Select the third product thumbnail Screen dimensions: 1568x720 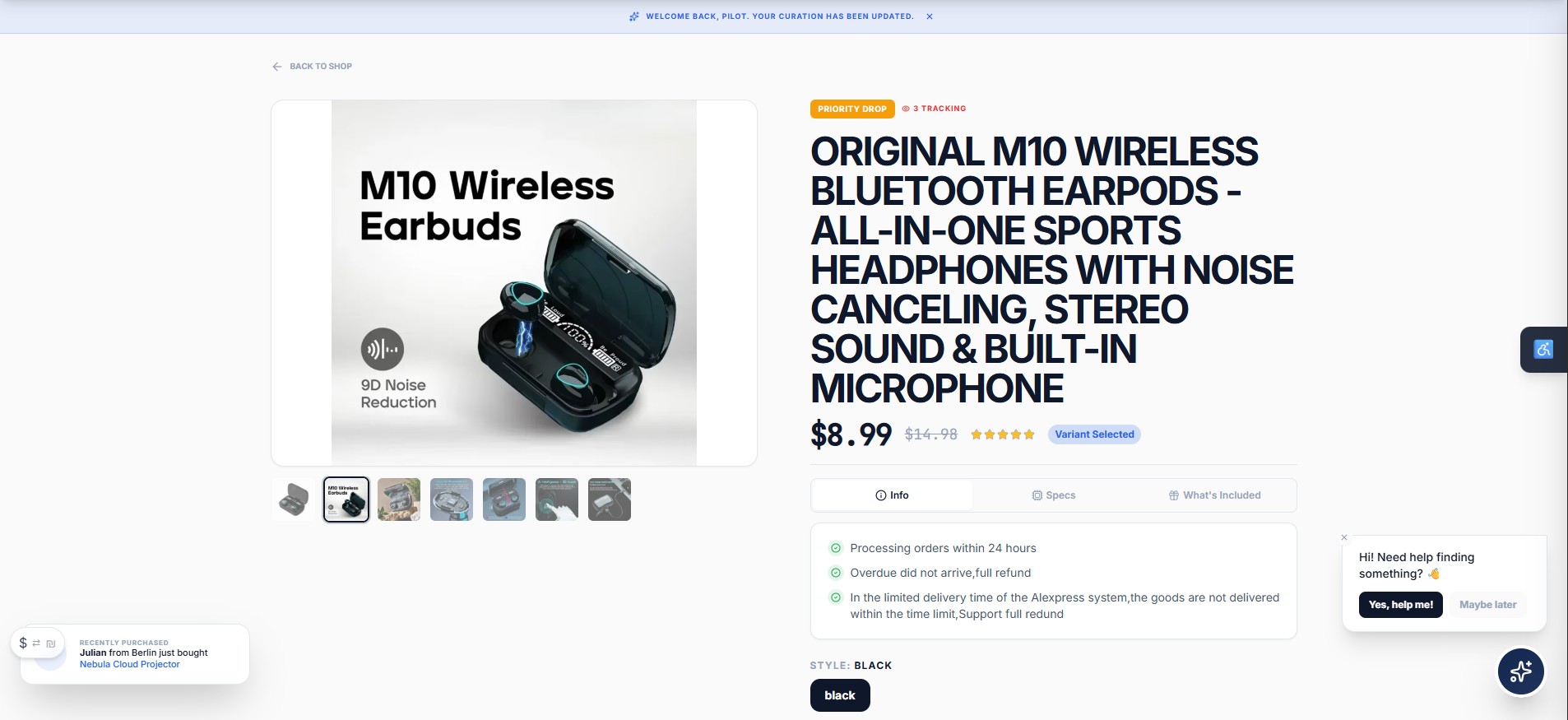click(x=399, y=499)
